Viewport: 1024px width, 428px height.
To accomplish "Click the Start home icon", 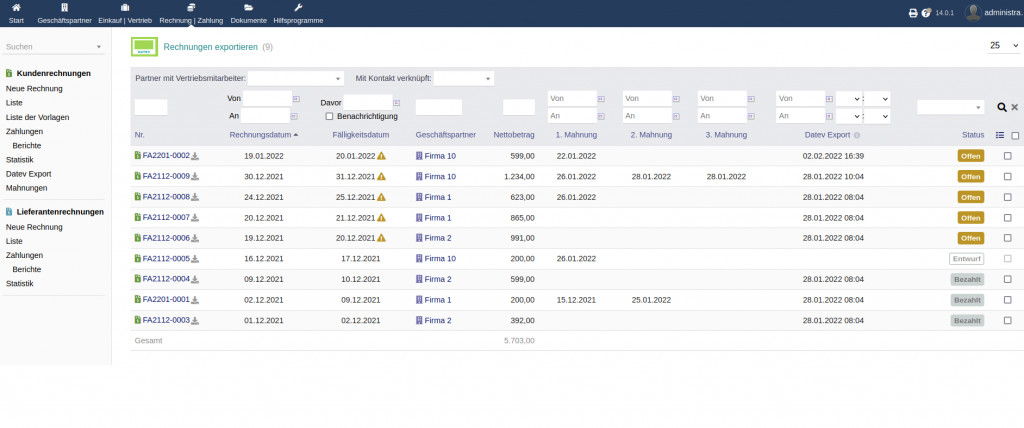I will point(16,8).
